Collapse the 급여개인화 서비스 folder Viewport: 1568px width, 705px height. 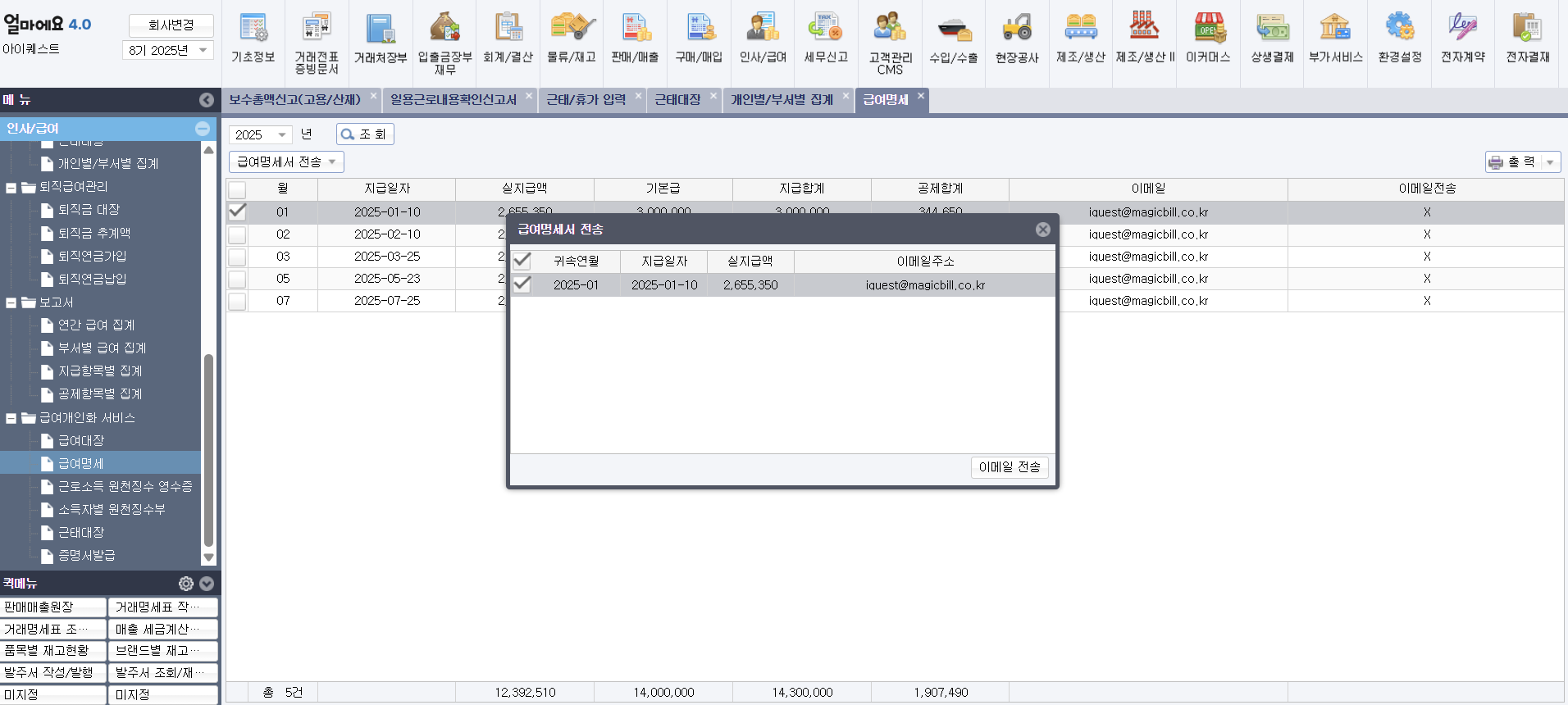pyautogui.click(x=11, y=418)
